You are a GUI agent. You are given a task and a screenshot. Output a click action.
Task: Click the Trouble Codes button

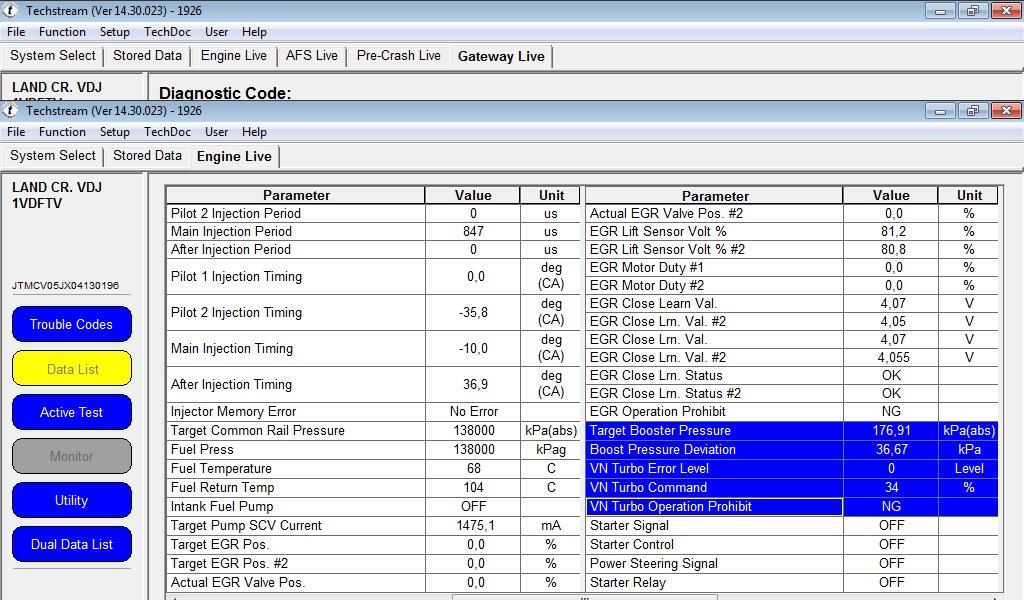[x=71, y=324]
